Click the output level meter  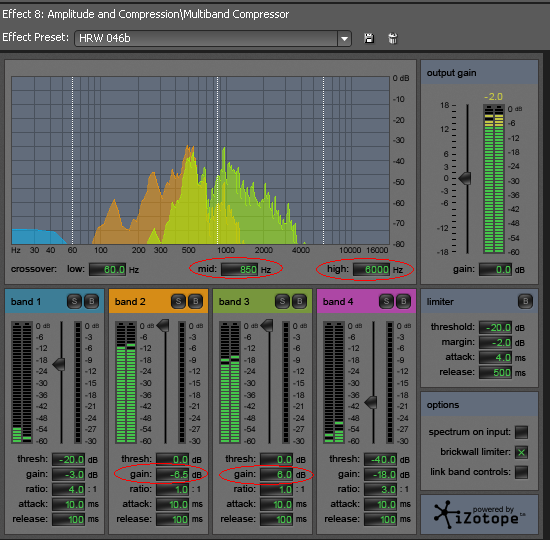pos(494,179)
